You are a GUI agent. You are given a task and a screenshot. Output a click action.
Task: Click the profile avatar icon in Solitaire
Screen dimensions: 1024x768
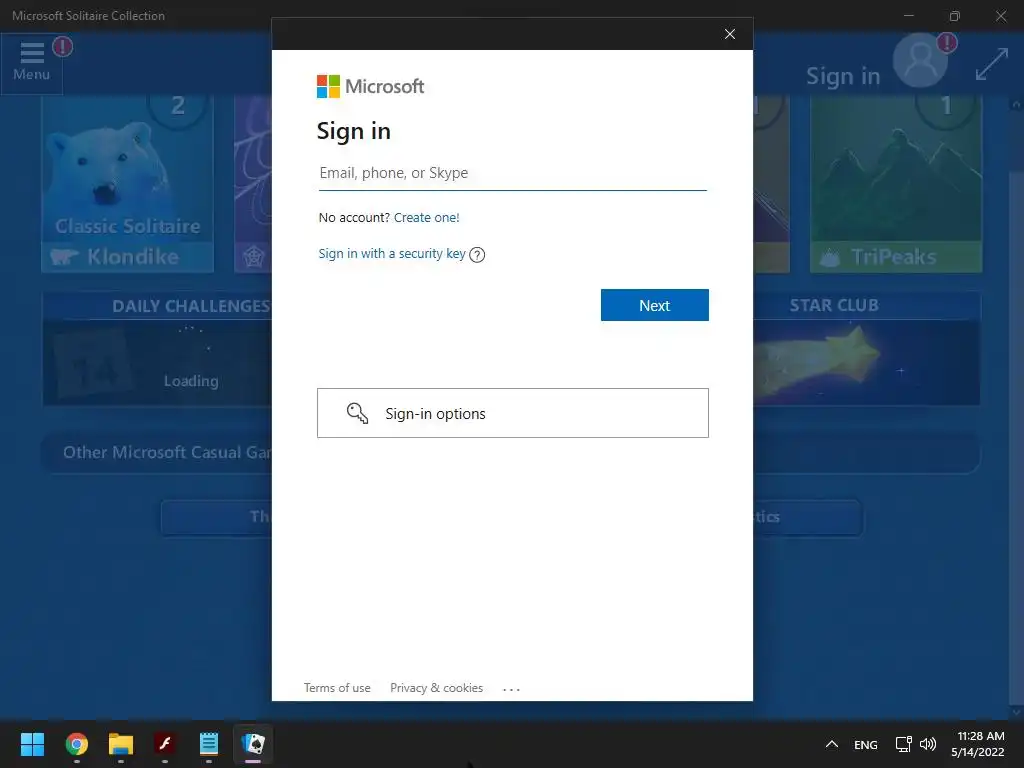(x=920, y=61)
